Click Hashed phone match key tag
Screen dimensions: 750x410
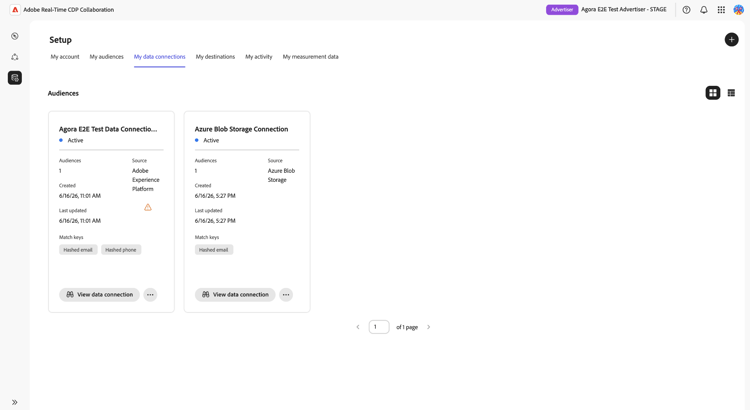coord(121,250)
